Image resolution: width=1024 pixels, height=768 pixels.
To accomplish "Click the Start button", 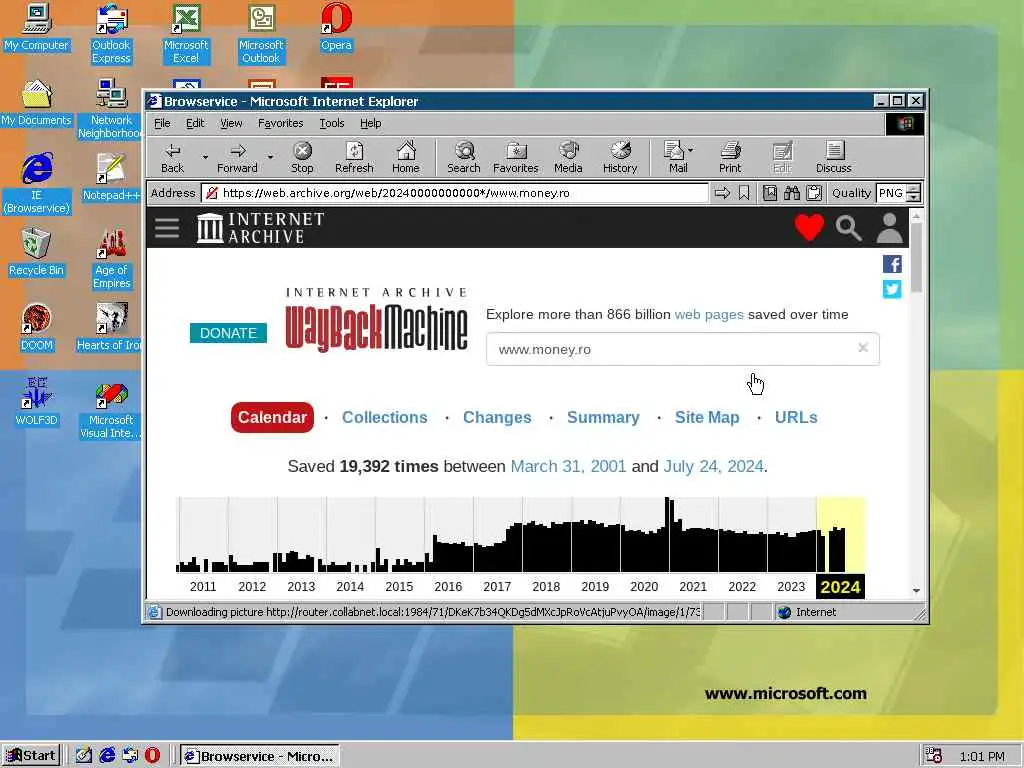I will pyautogui.click(x=31, y=756).
